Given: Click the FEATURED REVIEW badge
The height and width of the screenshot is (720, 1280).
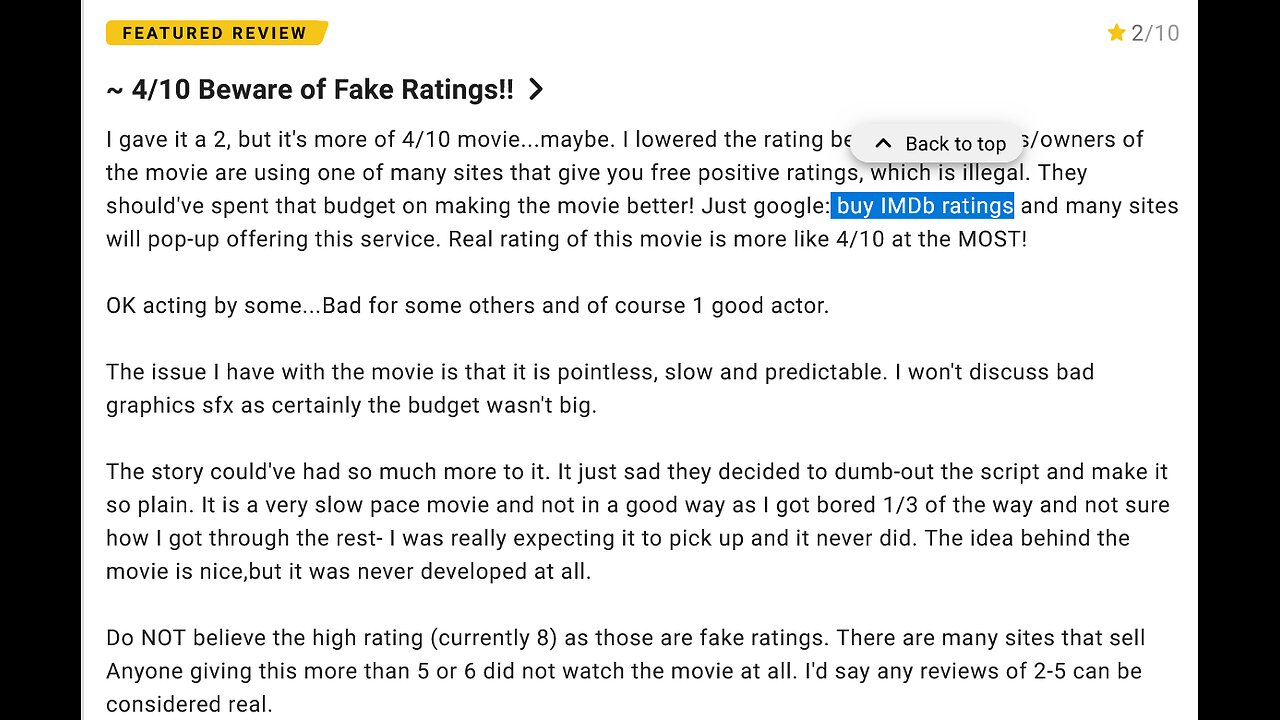Looking at the screenshot, I should (x=216, y=33).
